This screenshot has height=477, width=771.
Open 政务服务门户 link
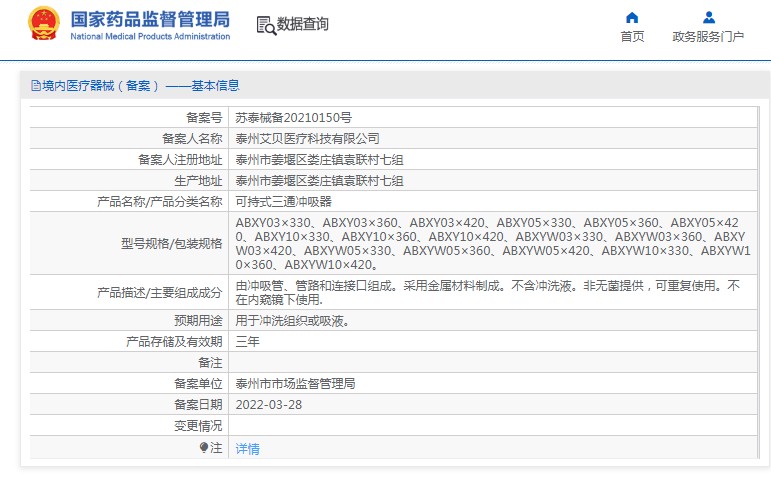(708, 37)
